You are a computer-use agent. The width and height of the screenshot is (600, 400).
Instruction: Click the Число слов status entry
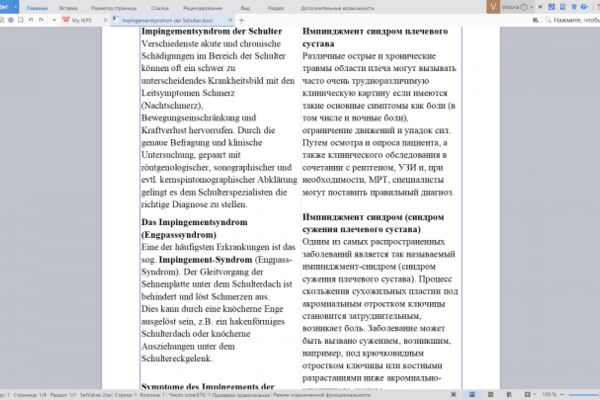click(186, 395)
